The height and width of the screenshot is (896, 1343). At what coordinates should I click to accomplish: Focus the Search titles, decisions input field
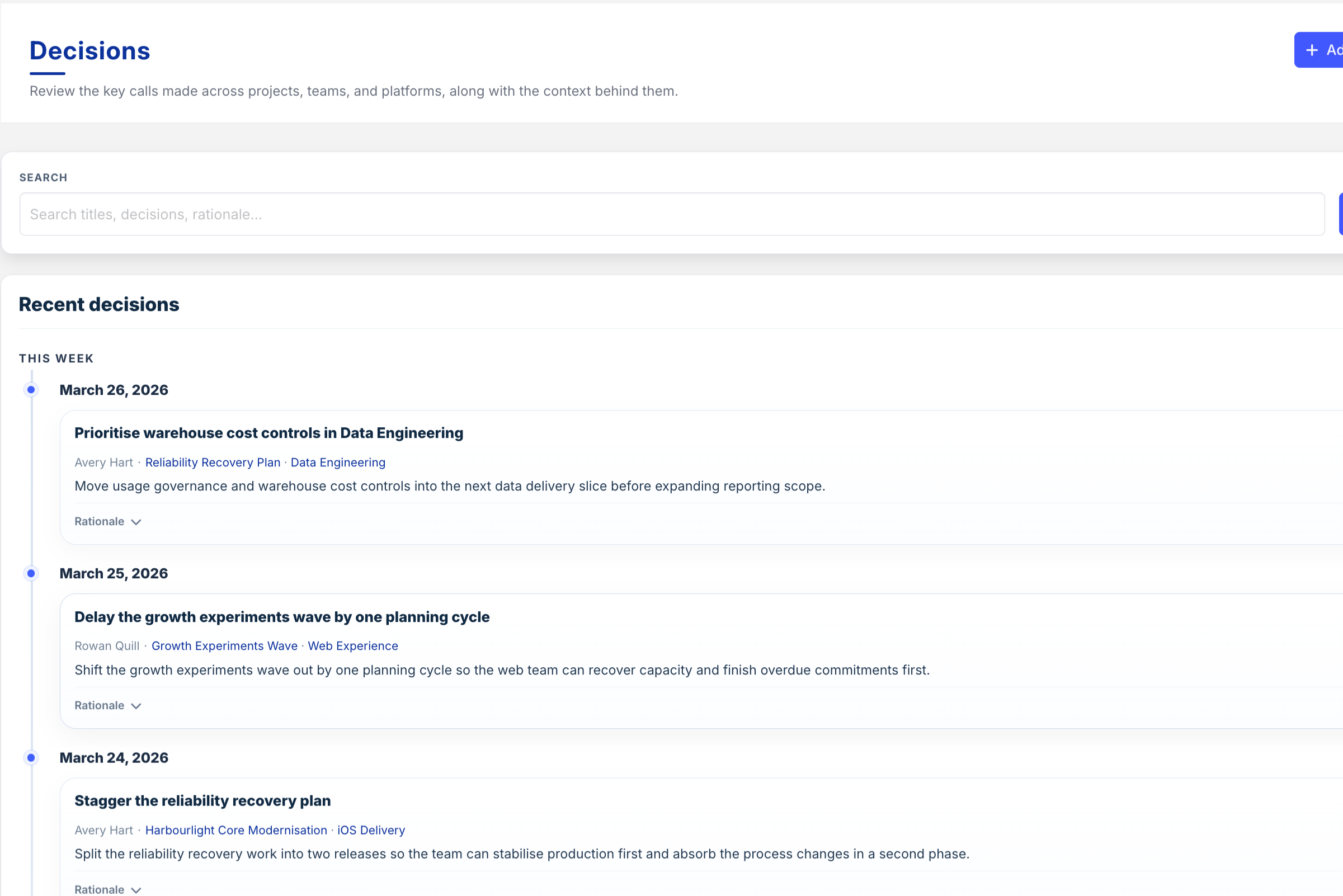(671, 214)
